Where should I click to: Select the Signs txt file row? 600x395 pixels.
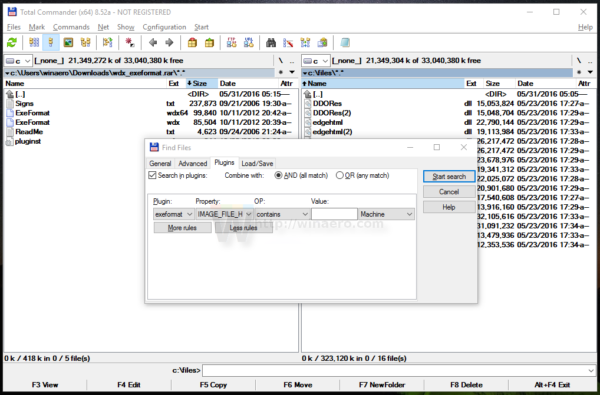(149, 104)
